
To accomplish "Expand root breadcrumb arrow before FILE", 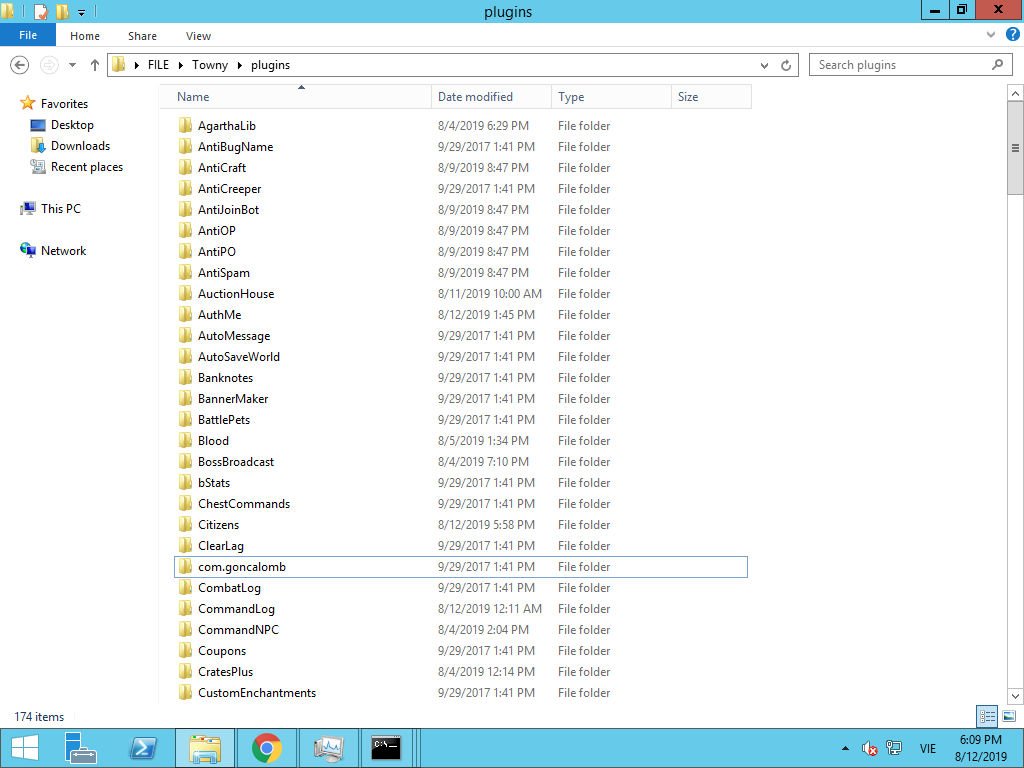I will pyautogui.click(x=136, y=65).
